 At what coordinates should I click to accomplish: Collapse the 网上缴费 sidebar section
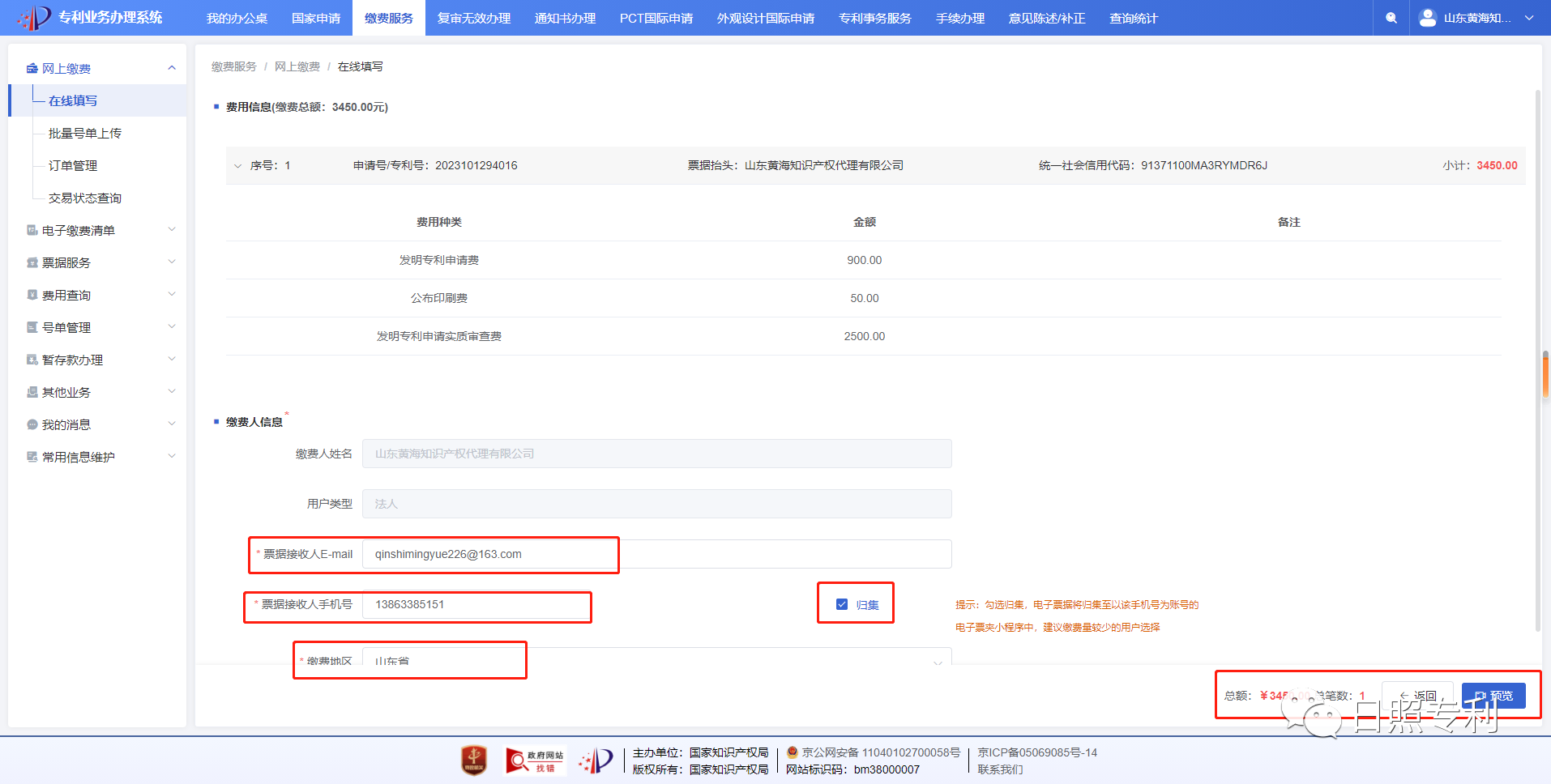[172, 68]
